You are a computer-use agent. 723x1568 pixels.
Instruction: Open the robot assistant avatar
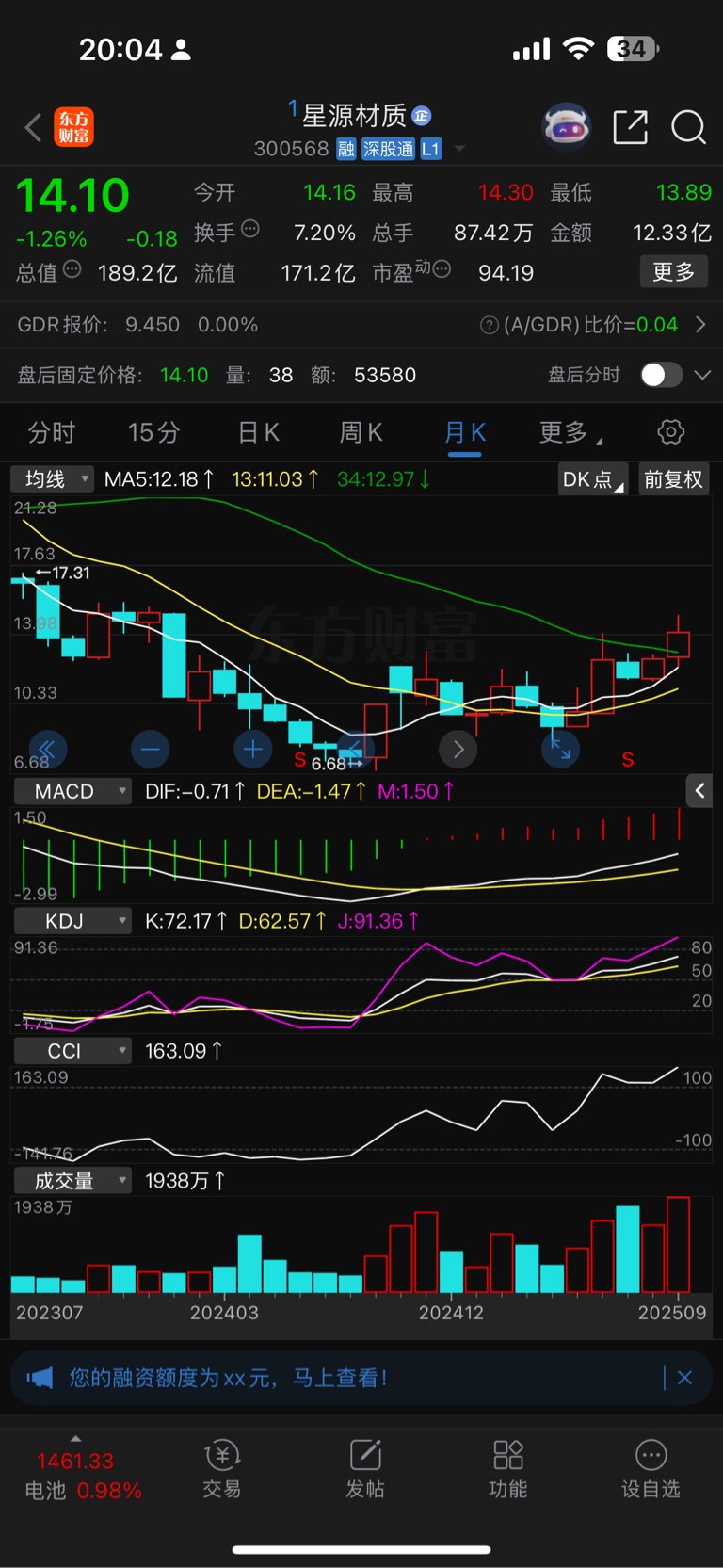click(x=567, y=127)
